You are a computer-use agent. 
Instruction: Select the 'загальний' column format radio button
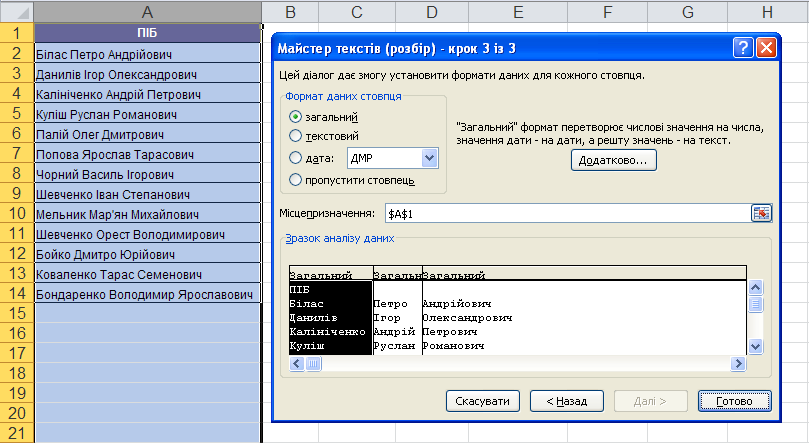[x=295, y=117]
